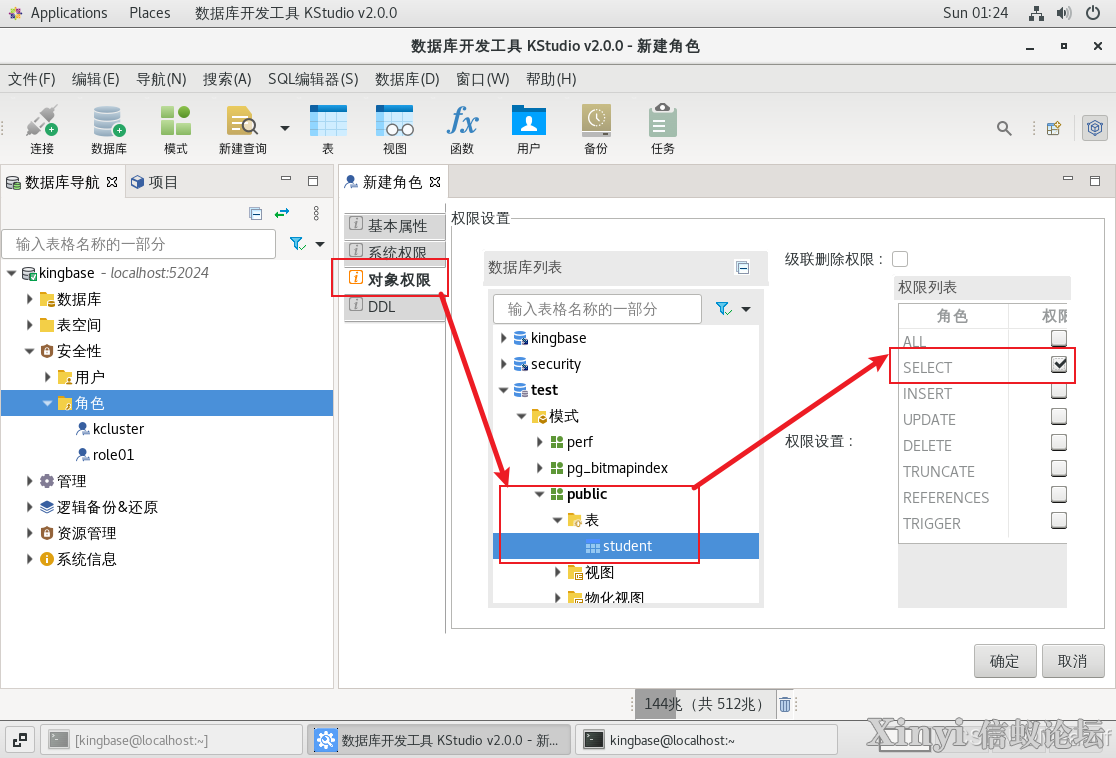Viewport: 1116px width, 758px height.
Task: Expand the security database node
Action: (503, 364)
